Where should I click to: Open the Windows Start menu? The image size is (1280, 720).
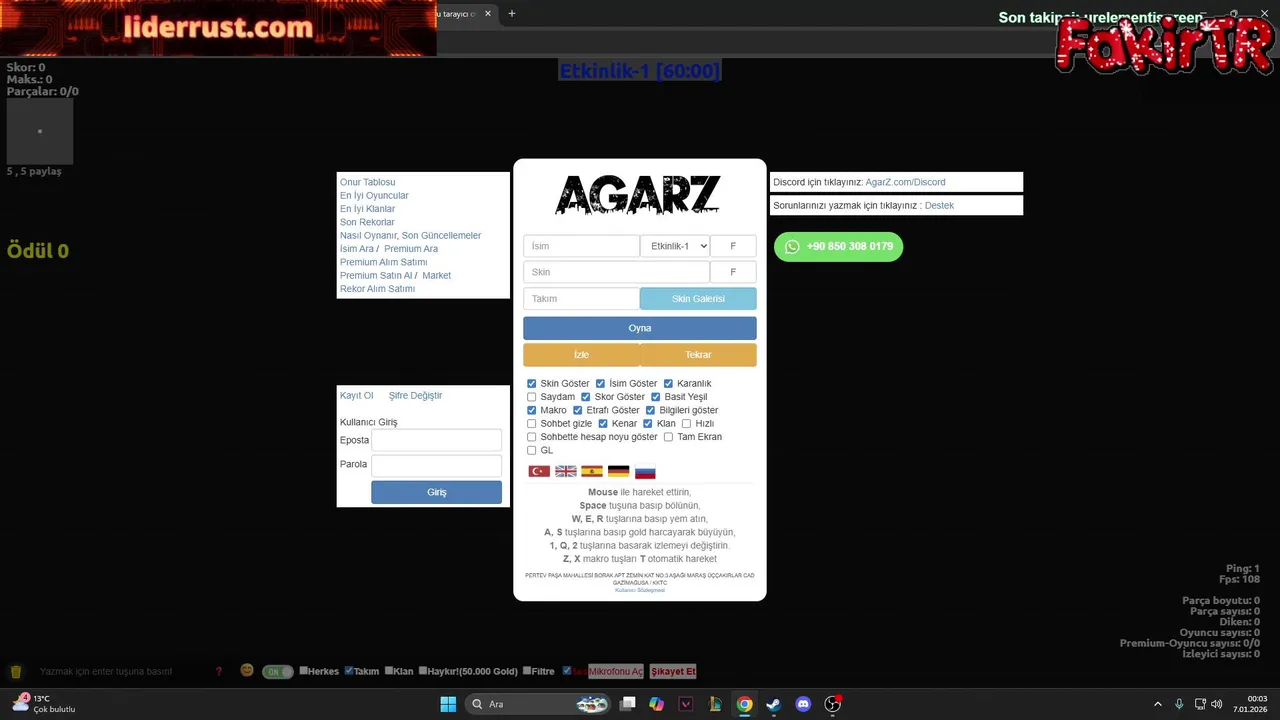(x=448, y=704)
